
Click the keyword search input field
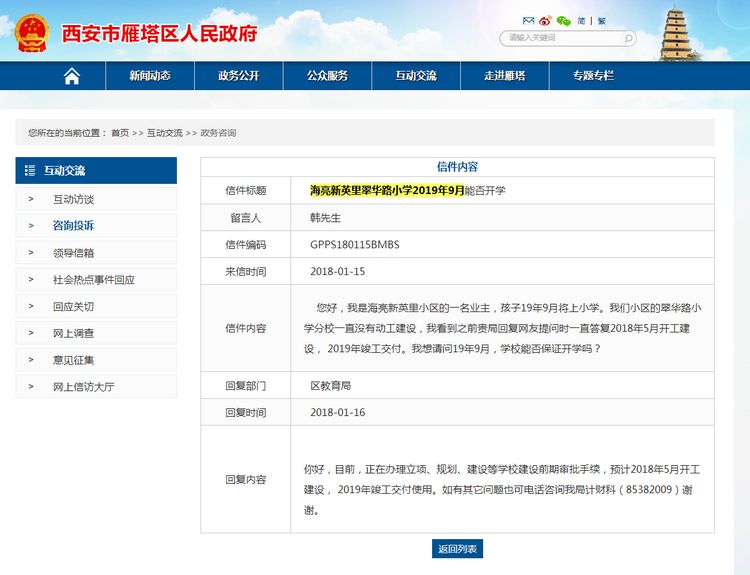(560, 38)
